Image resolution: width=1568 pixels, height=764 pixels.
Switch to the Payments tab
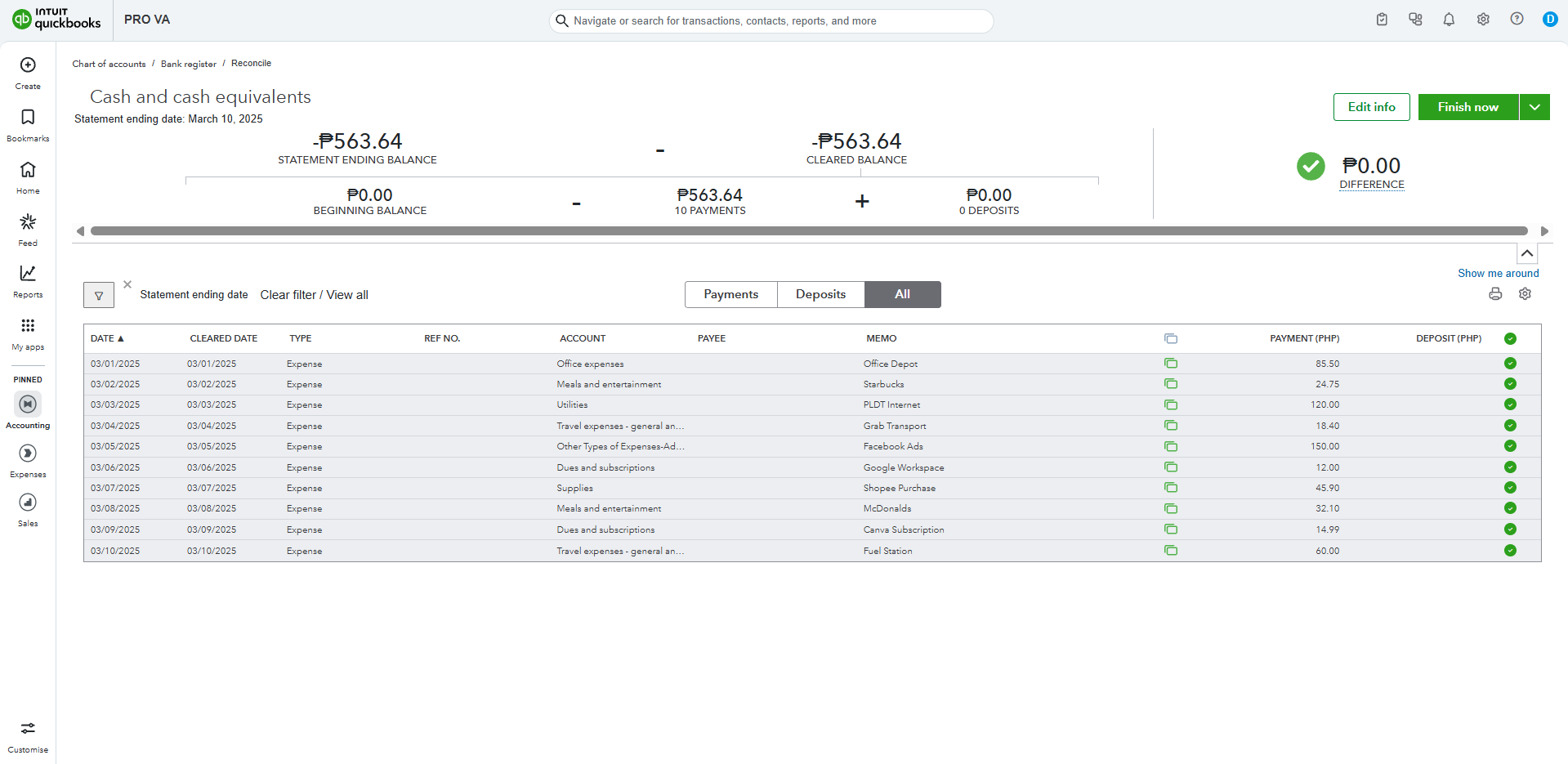click(731, 294)
